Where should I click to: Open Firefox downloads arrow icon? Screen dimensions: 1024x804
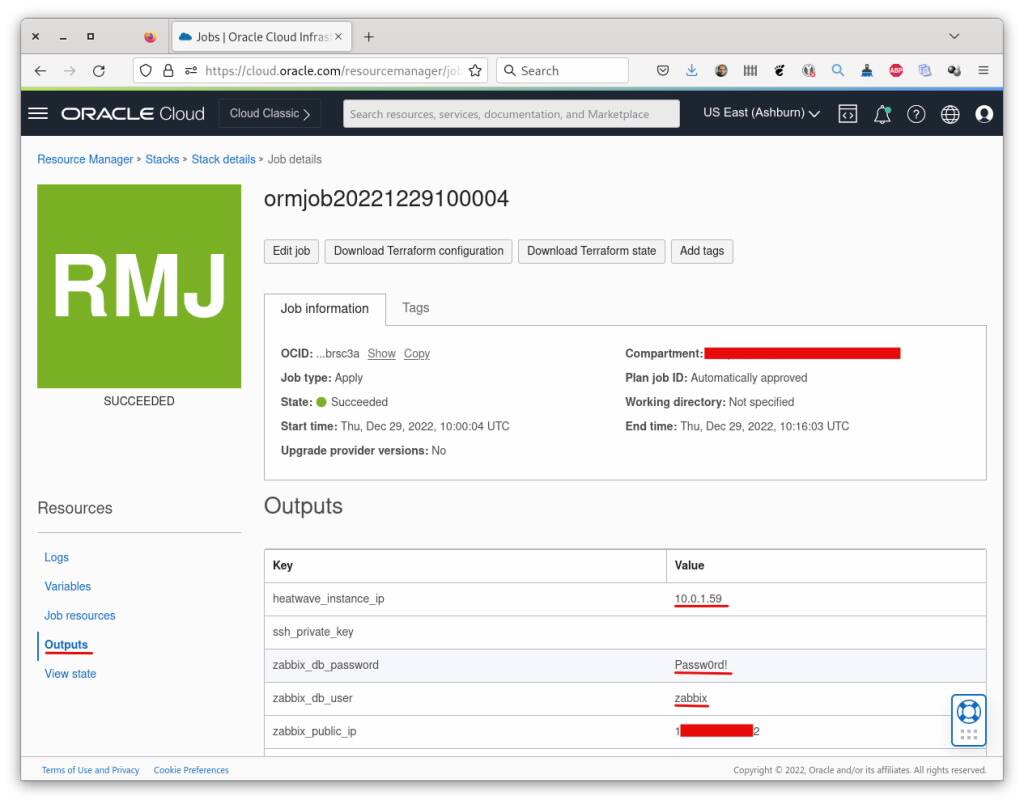[x=692, y=71]
